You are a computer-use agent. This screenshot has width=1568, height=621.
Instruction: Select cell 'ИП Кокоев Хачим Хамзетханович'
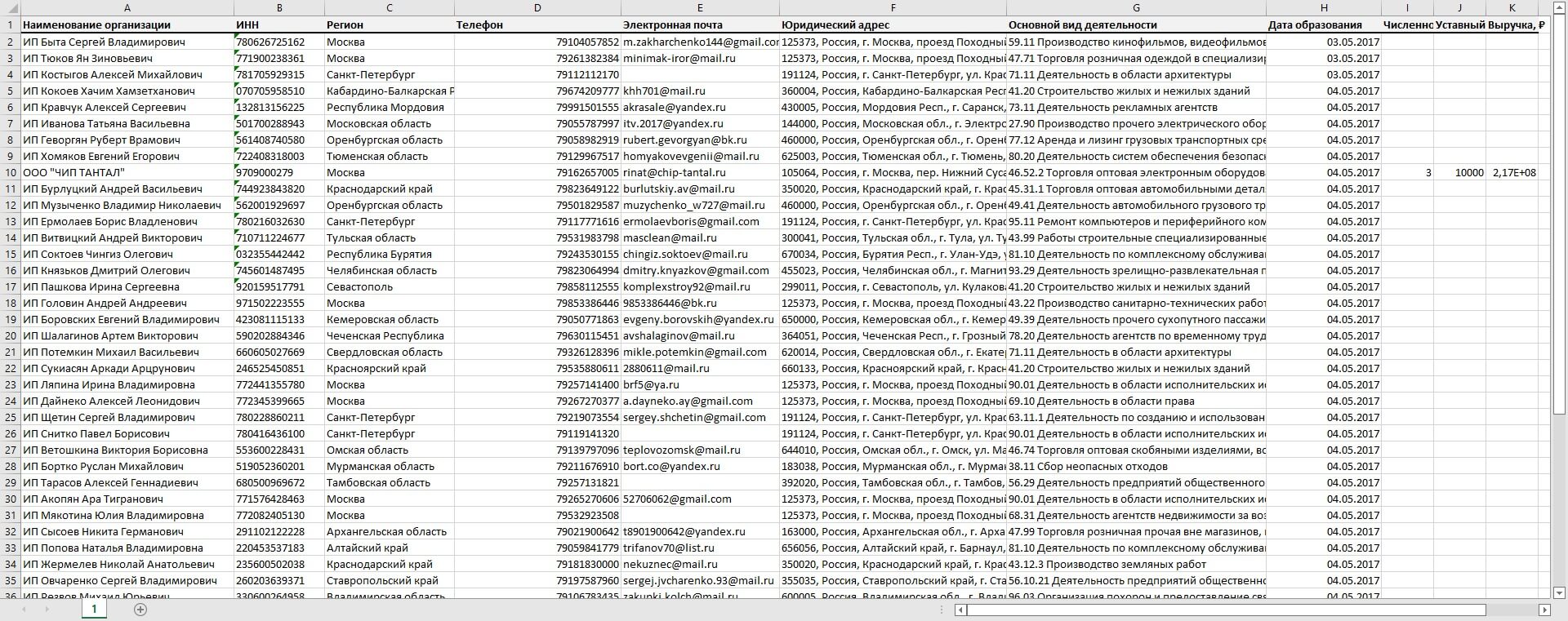click(x=127, y=91)
